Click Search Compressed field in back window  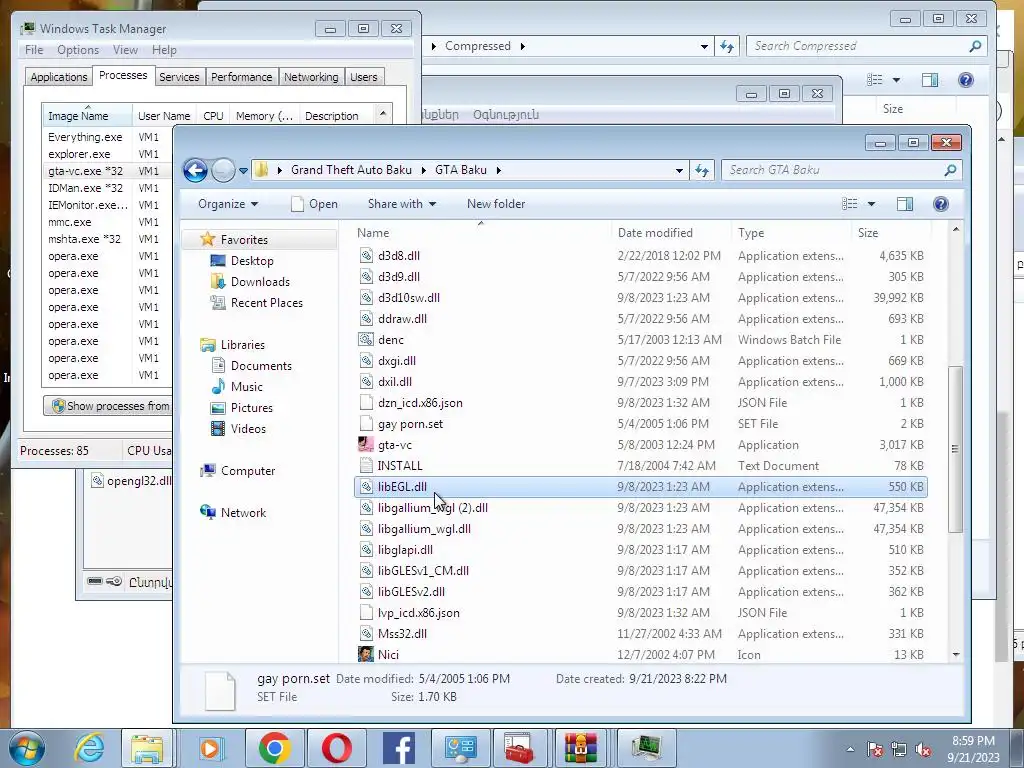pyautogui.click(x=857, y=46)
